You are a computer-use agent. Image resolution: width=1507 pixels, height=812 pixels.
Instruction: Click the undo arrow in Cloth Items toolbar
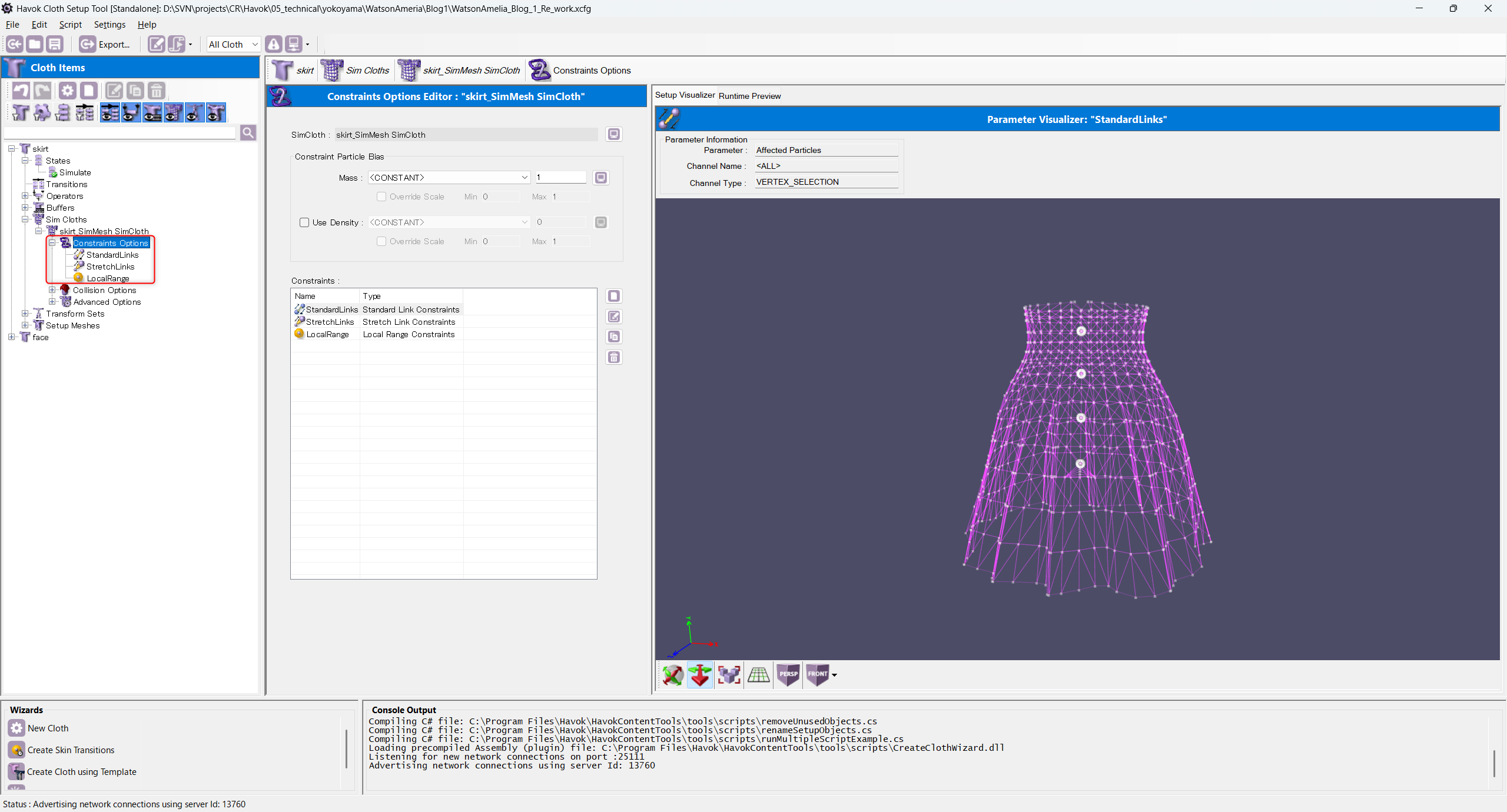click(21, 91)
